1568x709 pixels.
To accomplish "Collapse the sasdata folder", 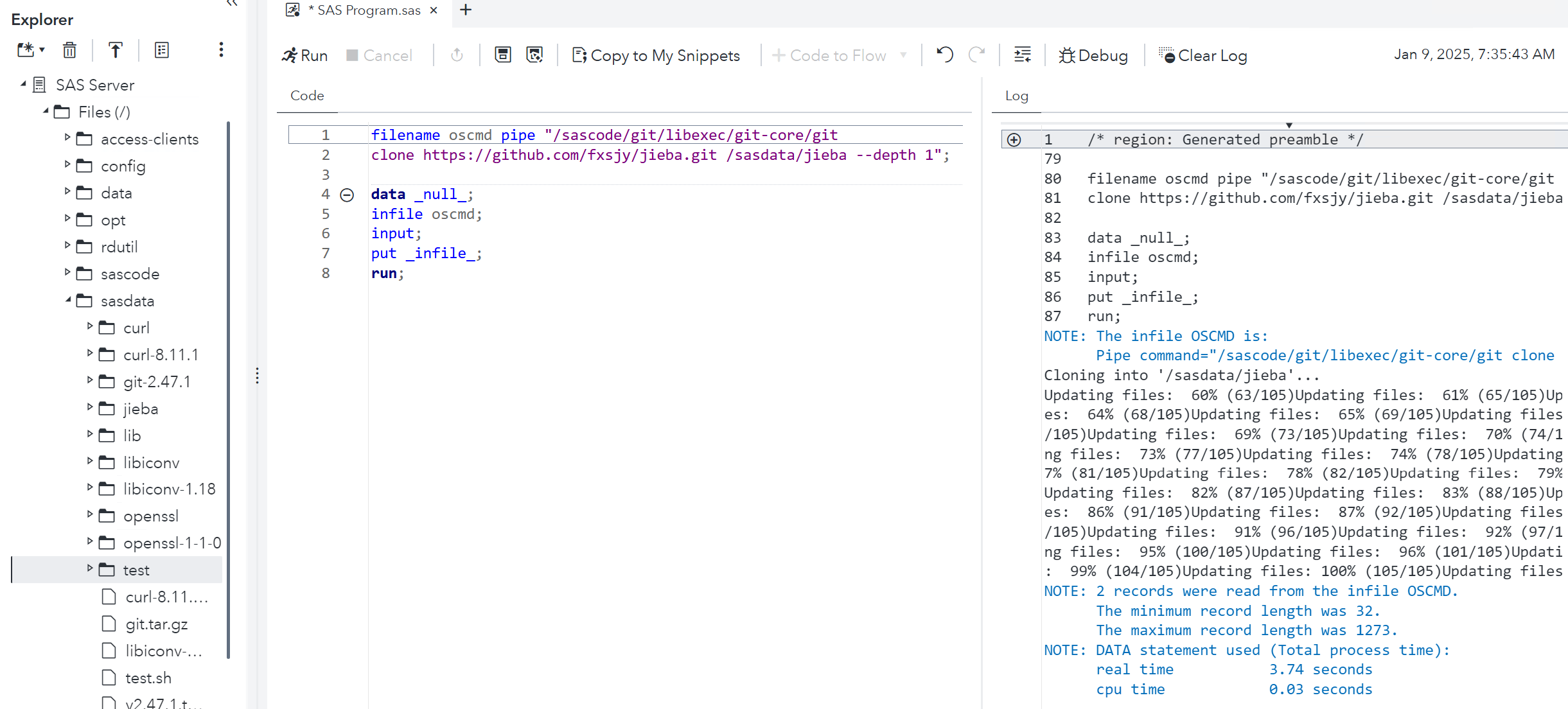I will [68, 301].
